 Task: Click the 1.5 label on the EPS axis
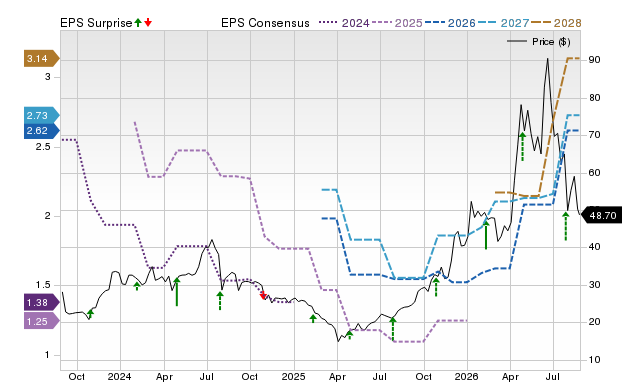[43, 285]
